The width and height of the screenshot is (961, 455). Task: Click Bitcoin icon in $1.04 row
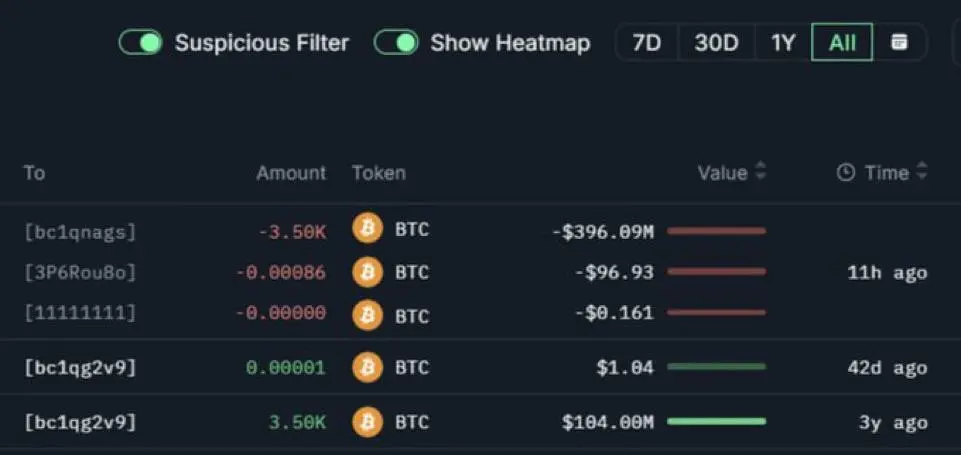[x=367, y=367]
